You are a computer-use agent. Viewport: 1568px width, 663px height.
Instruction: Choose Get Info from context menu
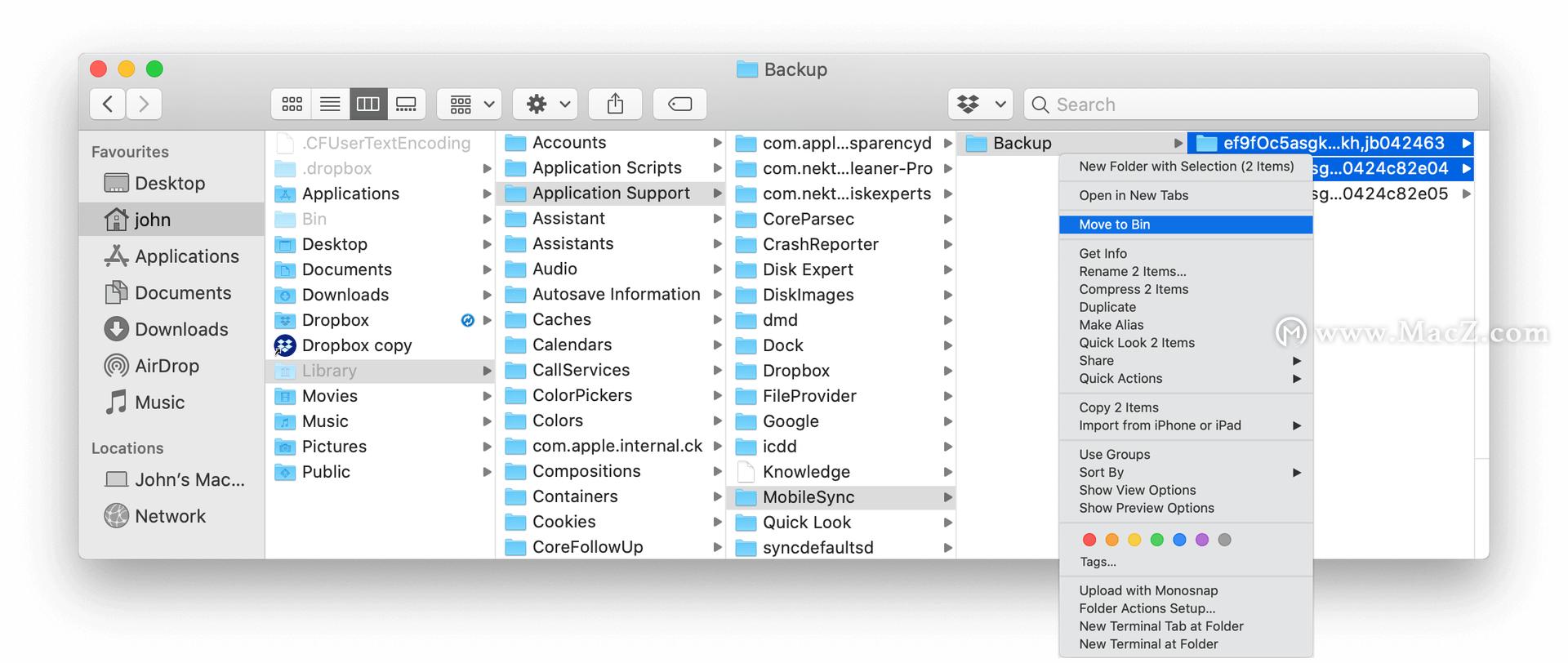click(1186, 254)
